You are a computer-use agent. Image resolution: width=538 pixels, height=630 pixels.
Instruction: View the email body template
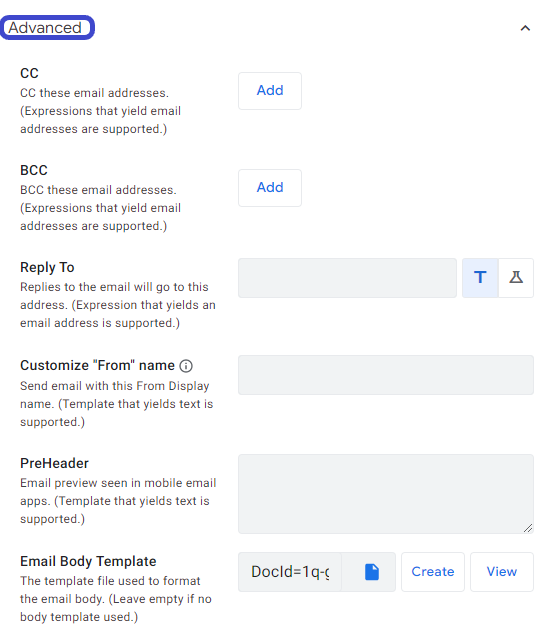tap(502, 572)
